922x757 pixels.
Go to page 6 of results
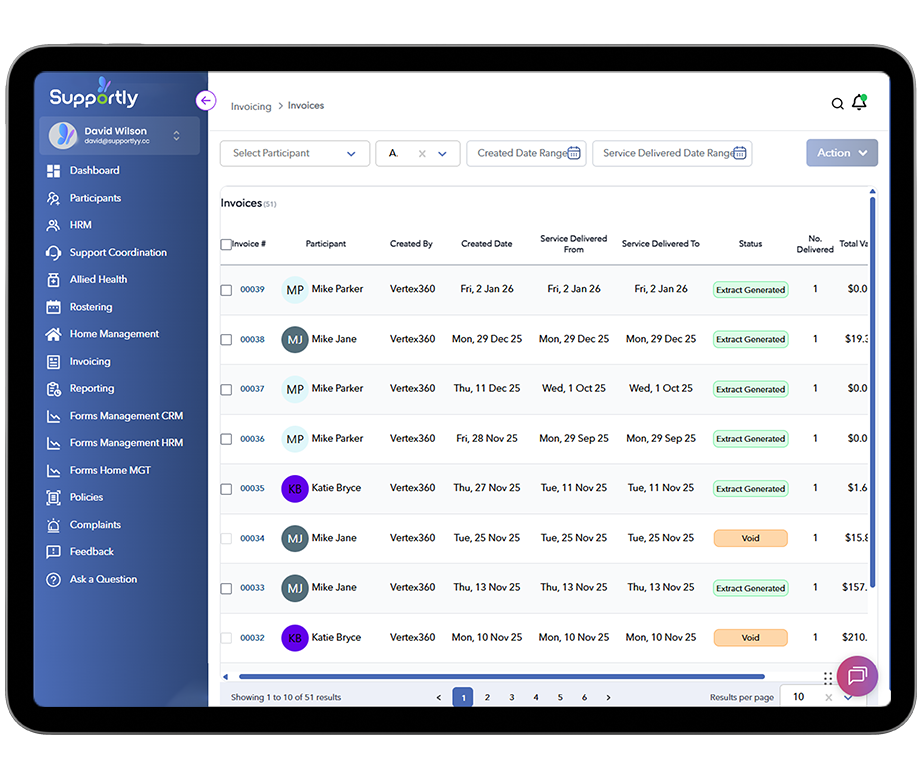click(x=584, y=697)
